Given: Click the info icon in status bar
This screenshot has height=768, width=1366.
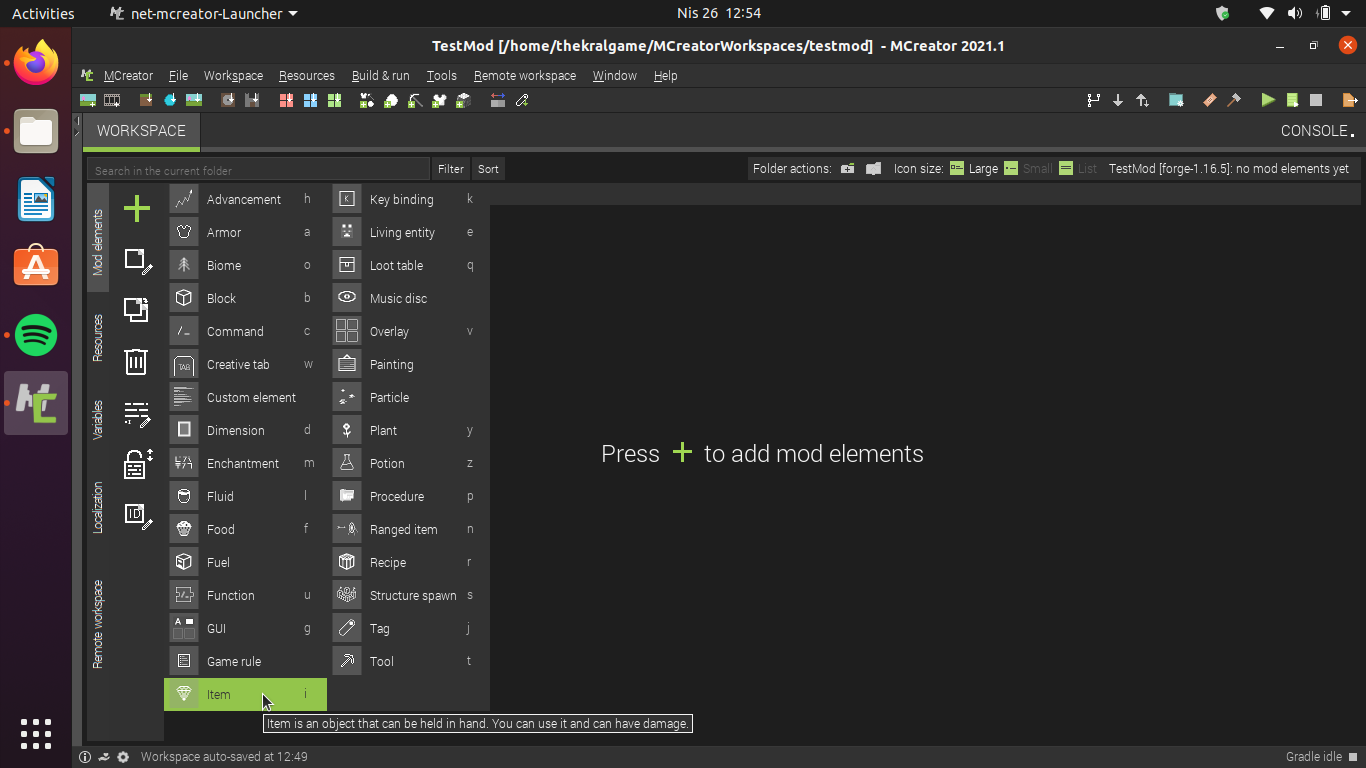Looking at the screenshot, I should [x=85, y=757].
